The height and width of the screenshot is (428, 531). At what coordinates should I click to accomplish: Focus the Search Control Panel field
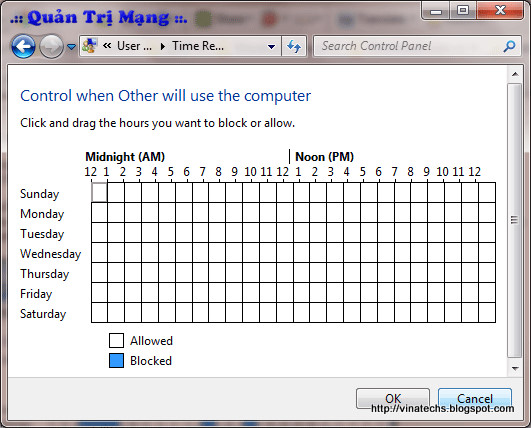click(417, 46)
